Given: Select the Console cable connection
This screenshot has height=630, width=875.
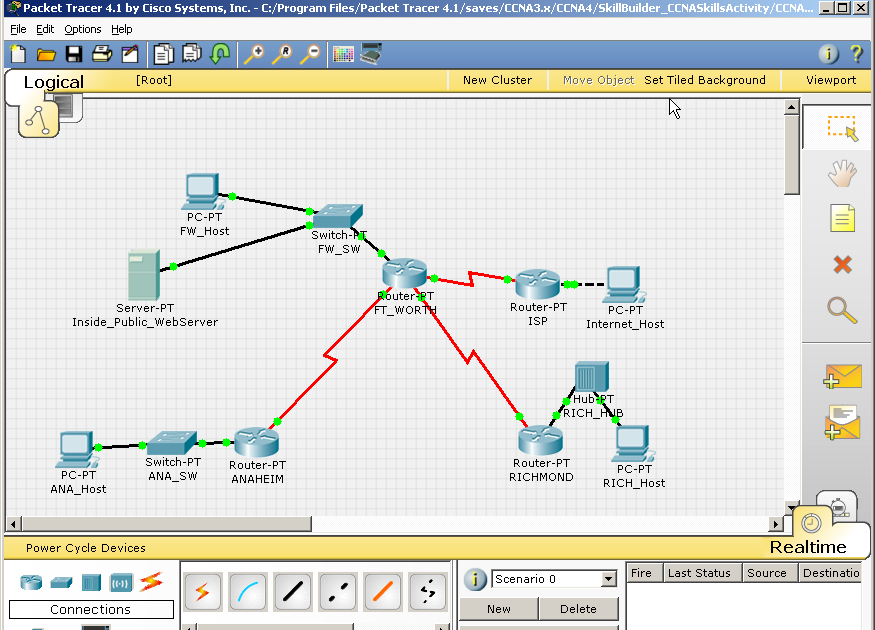Looking at the screenshot, I should click(x=247, y=592).
